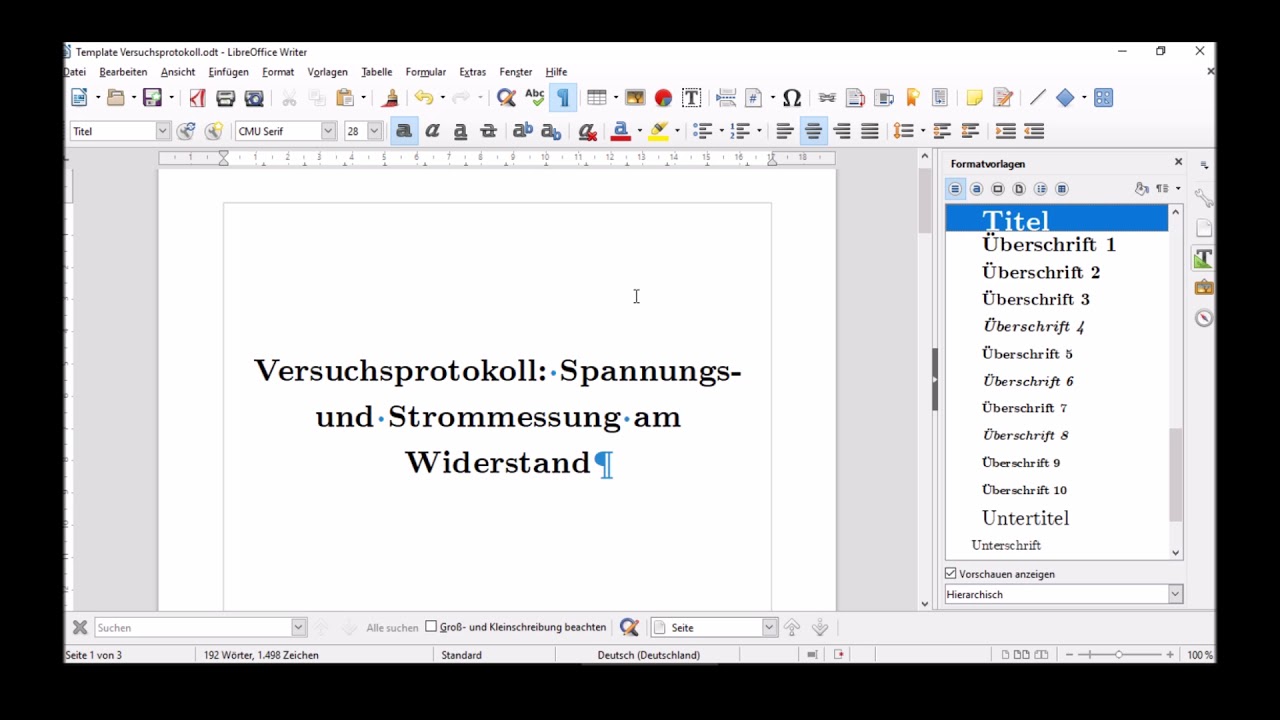Open the Einfügen menu

(228, 72)
